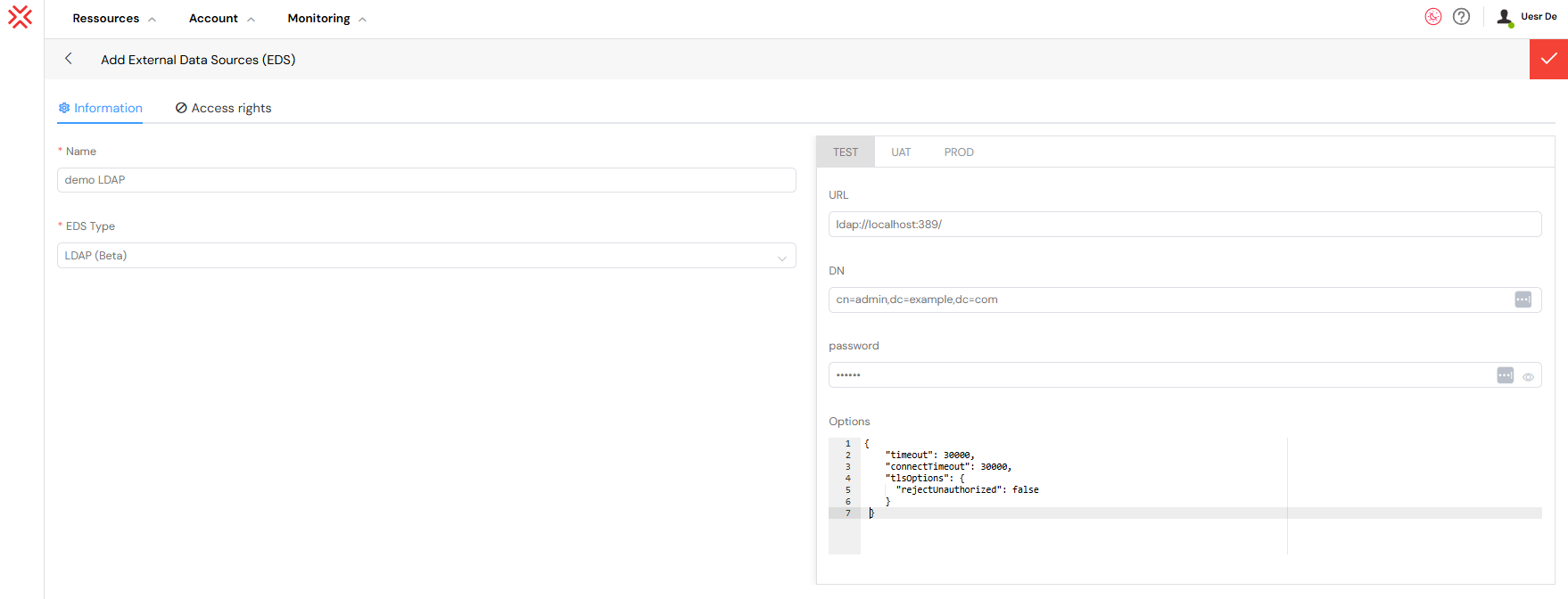Viewport: 1568px width, 599px height.
Task: Click the red circular support icon
Action: 1433,16
